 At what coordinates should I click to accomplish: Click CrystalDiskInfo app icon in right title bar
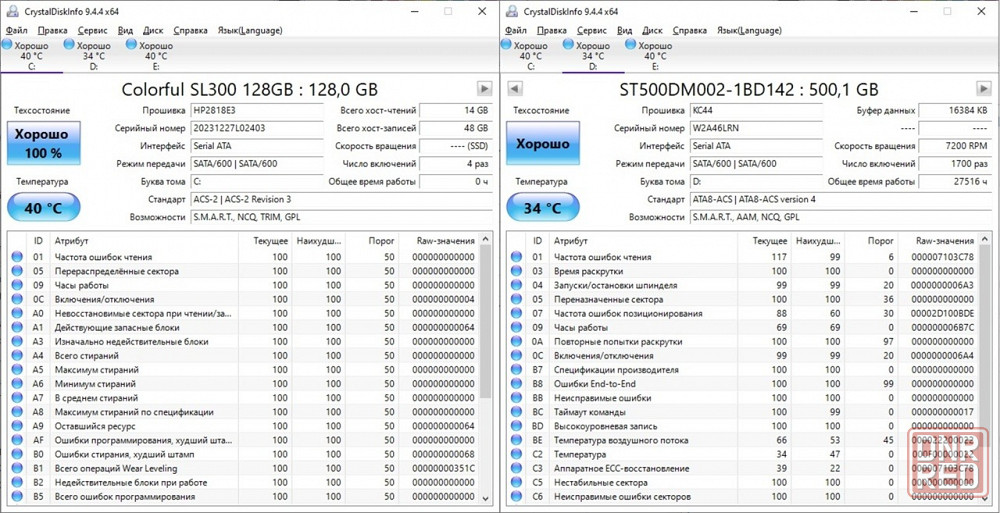[x=511, y=11]
